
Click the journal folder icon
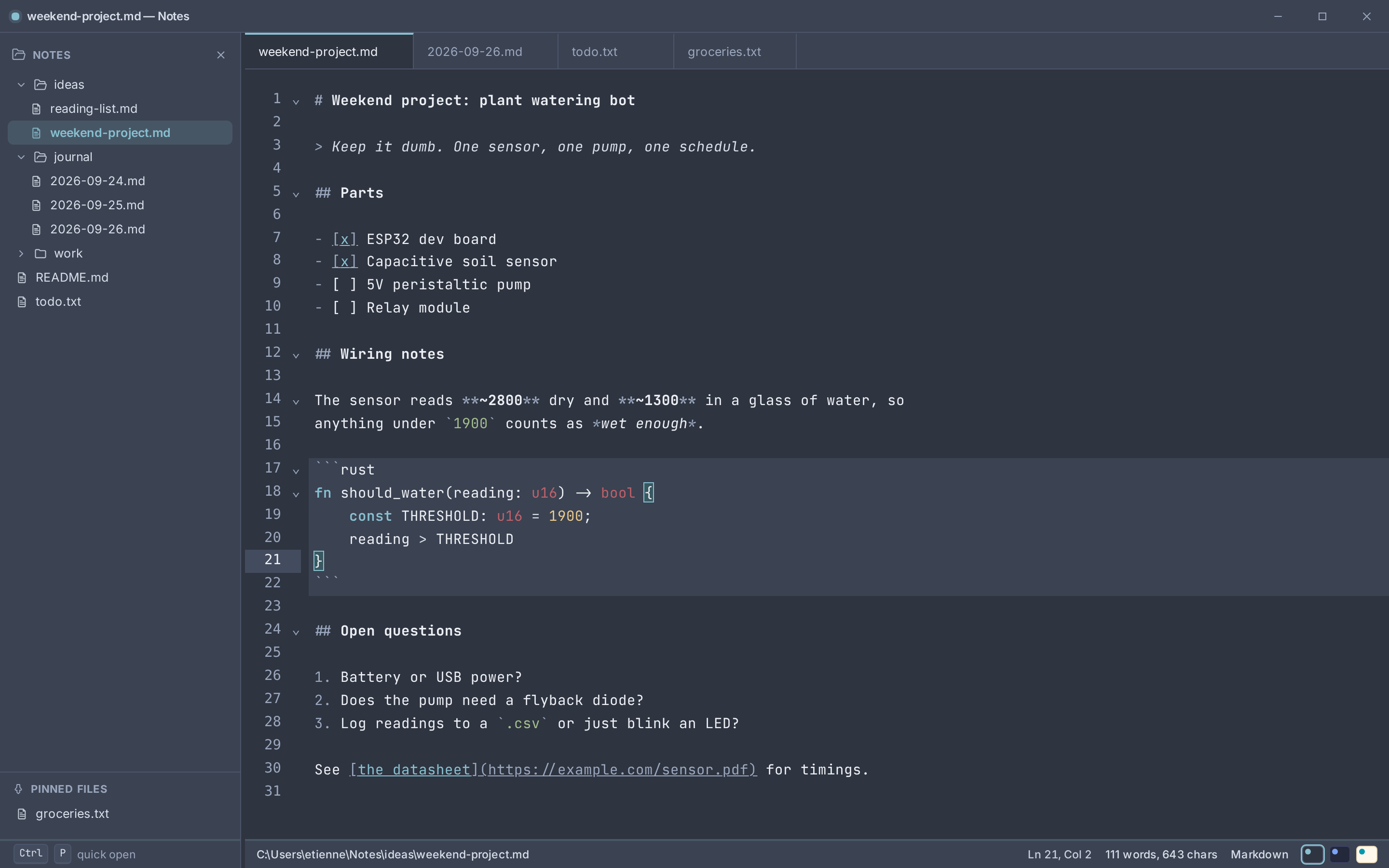[x=40, y=157]
